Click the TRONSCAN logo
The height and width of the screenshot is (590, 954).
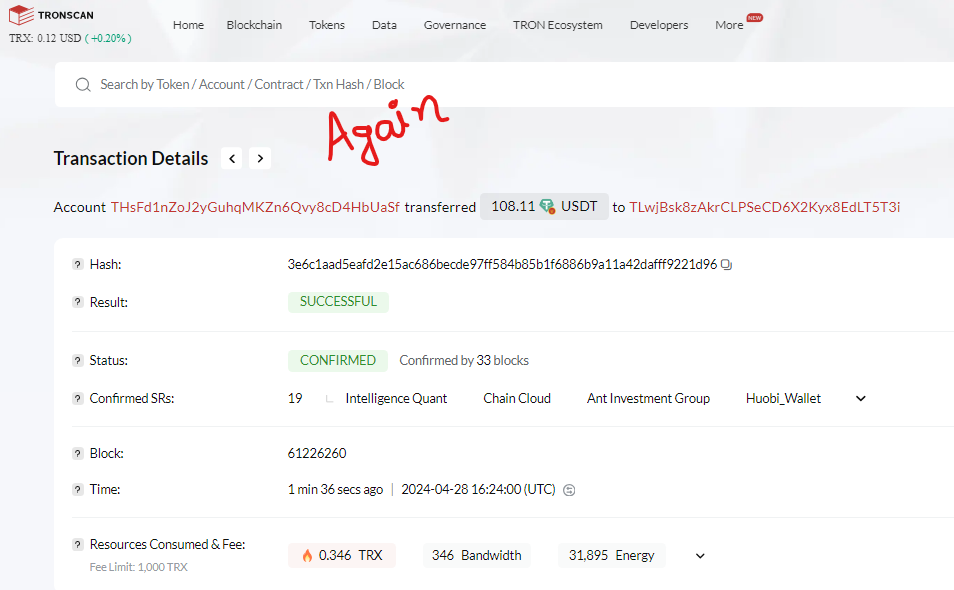pos(51,15)
